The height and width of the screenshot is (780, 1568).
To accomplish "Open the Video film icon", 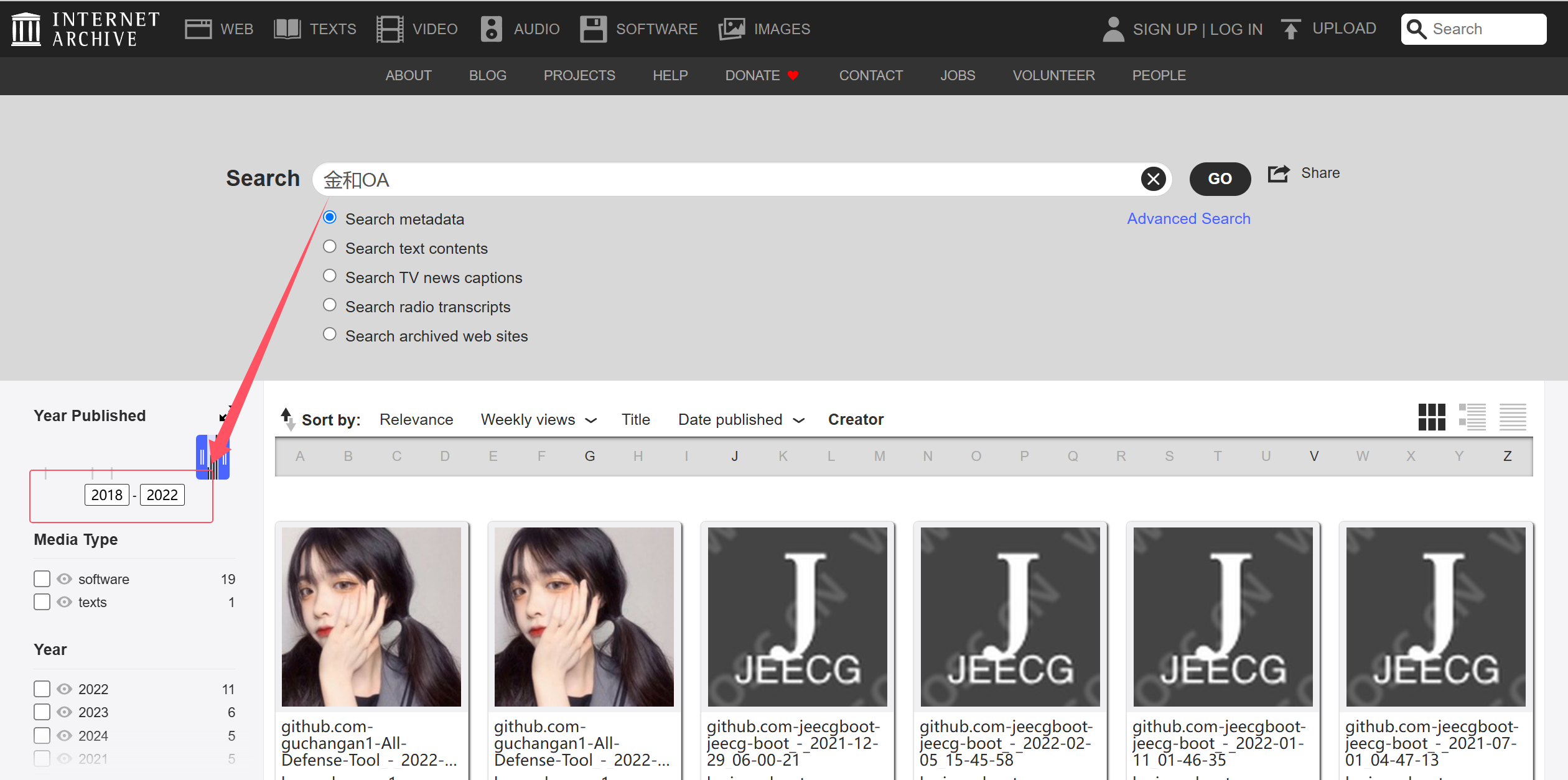I will (390, 29).
